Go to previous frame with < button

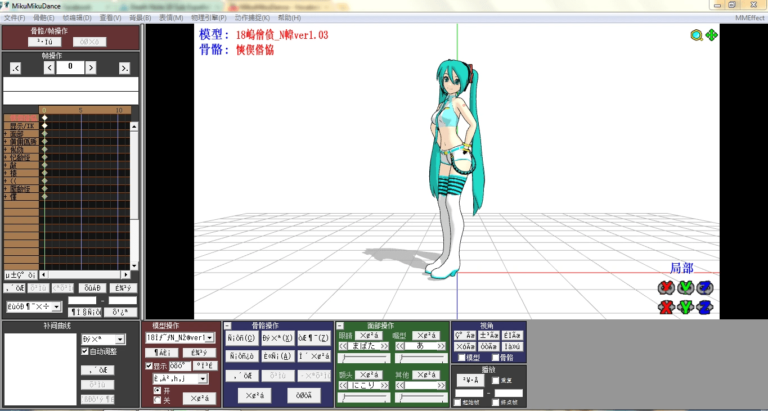tap(49, 68)
